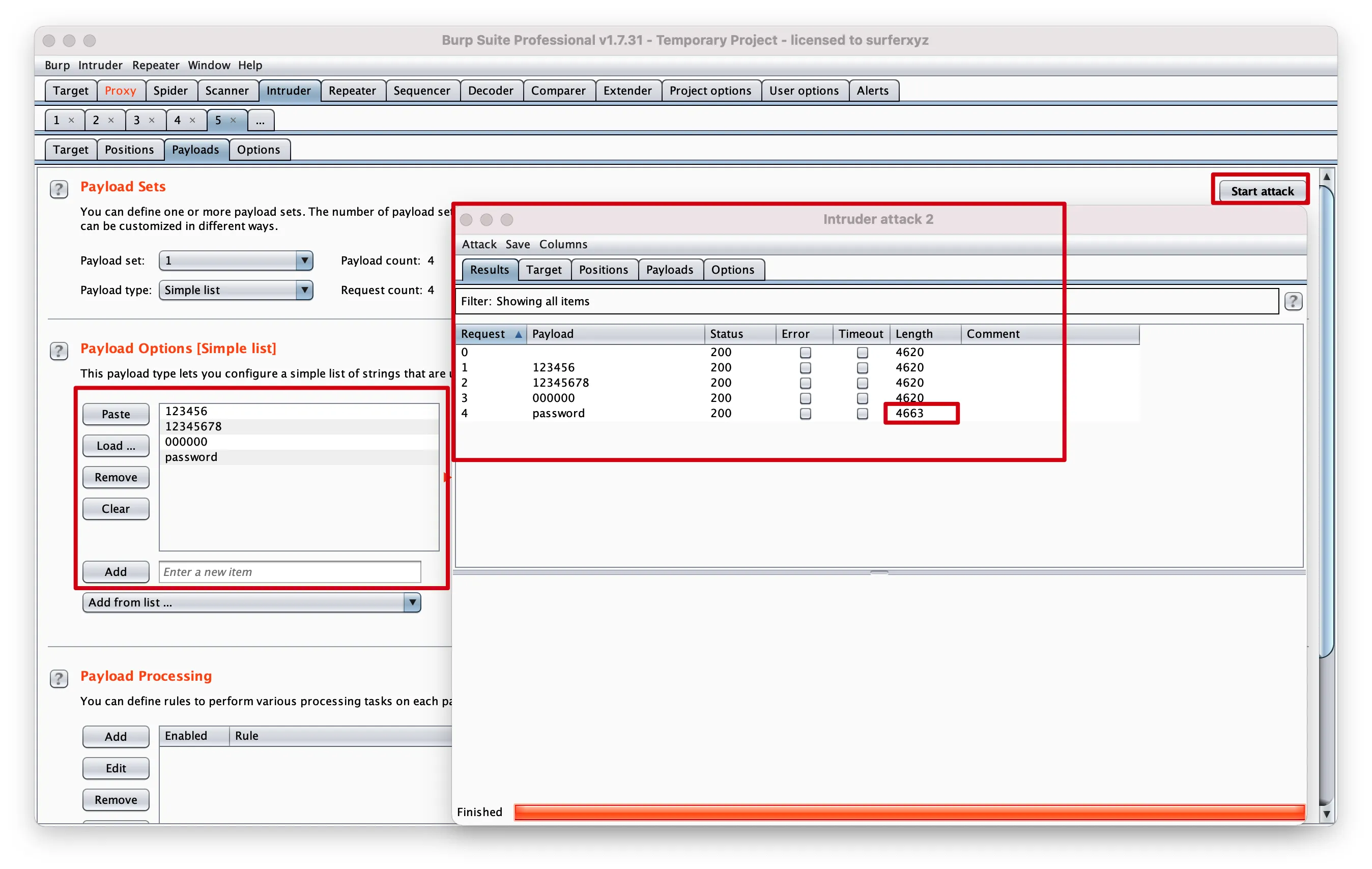Toggle Timeout checkbox for request 0

pyautogui.click(x=862, y=353)
